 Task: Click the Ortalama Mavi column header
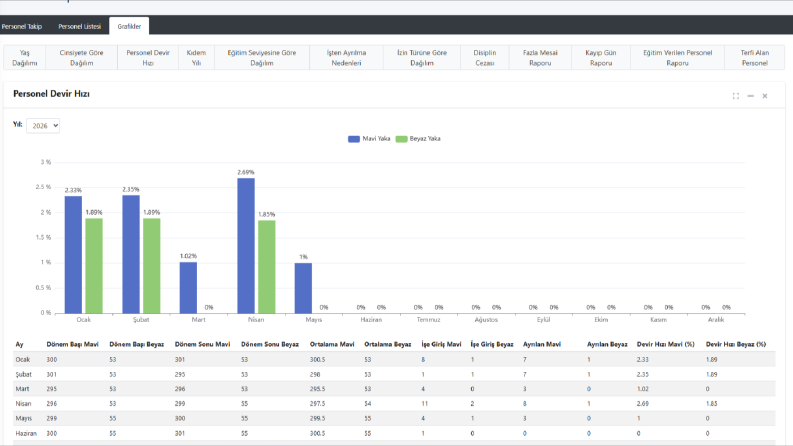332,344
